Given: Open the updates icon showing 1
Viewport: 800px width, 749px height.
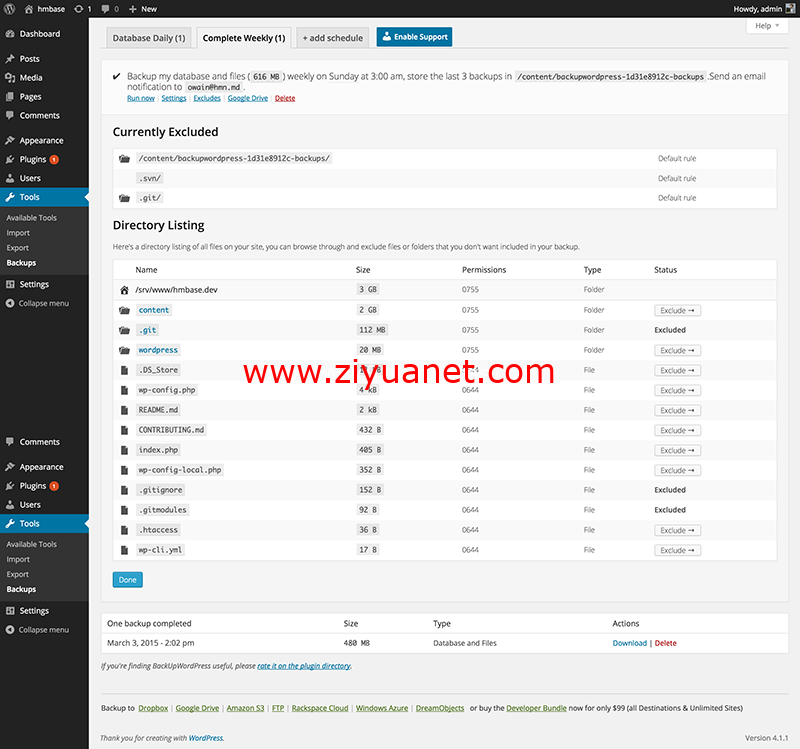Looking at the screenshot, I should pyautogui.click(x=79, y=9).
